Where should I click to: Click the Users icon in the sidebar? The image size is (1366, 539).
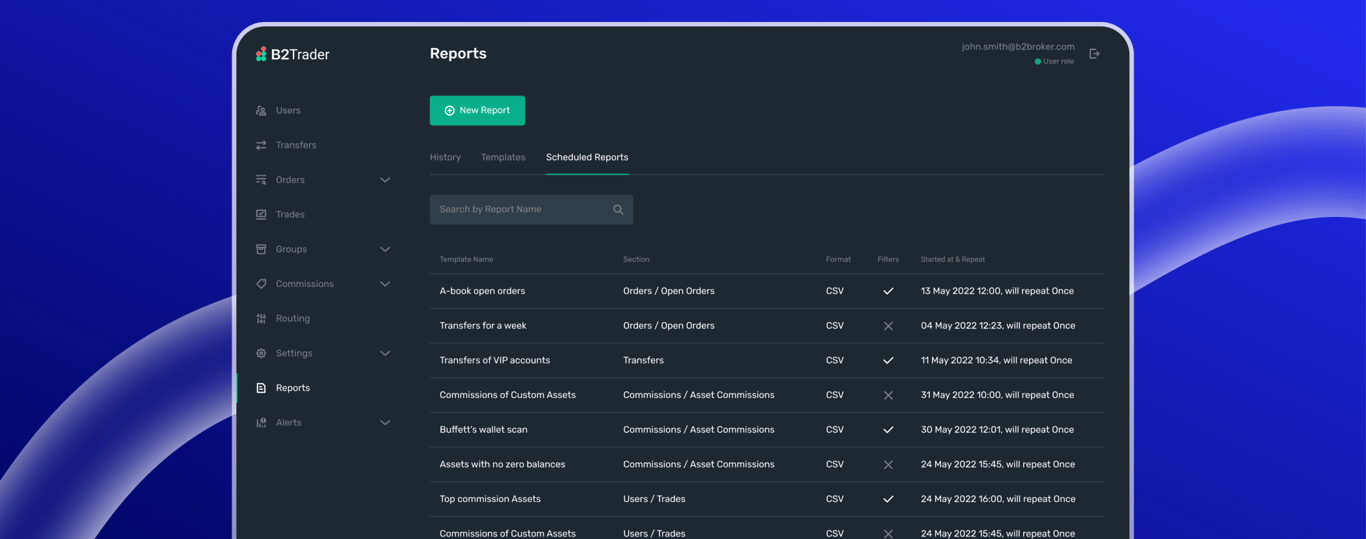(261, 111)
